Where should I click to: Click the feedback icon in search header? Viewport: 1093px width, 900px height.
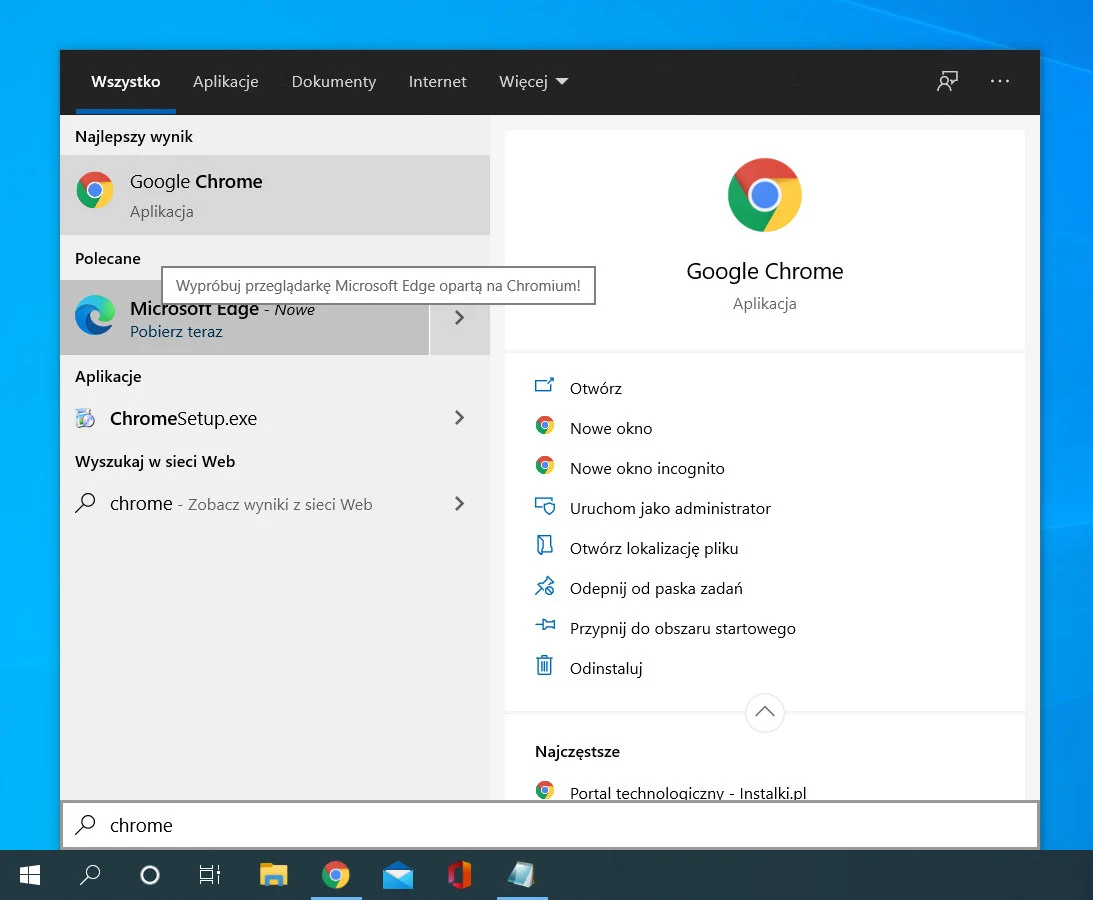tap(947, 82)
